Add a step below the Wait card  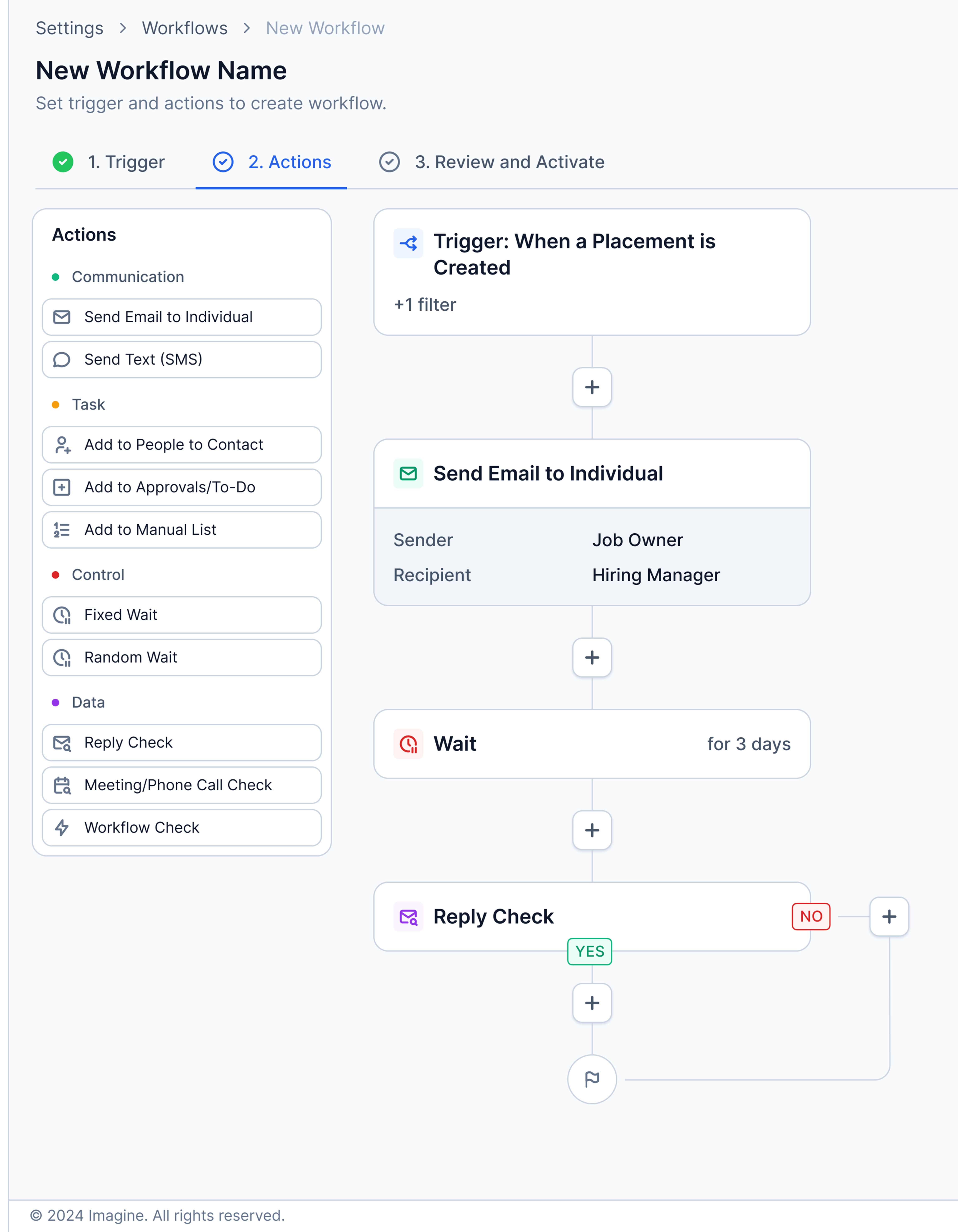point(592,830)
